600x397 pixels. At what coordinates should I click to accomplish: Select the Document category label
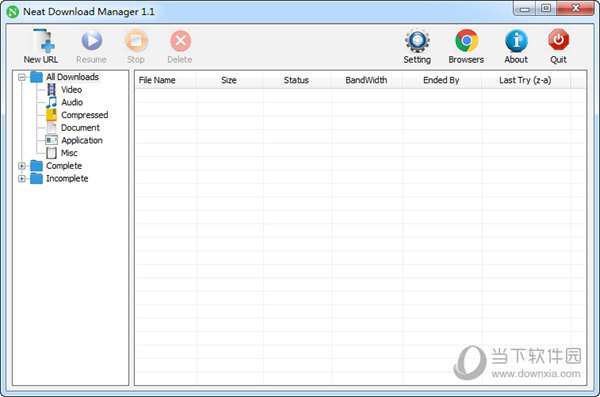pyautogui.click(x=80, y=127)
